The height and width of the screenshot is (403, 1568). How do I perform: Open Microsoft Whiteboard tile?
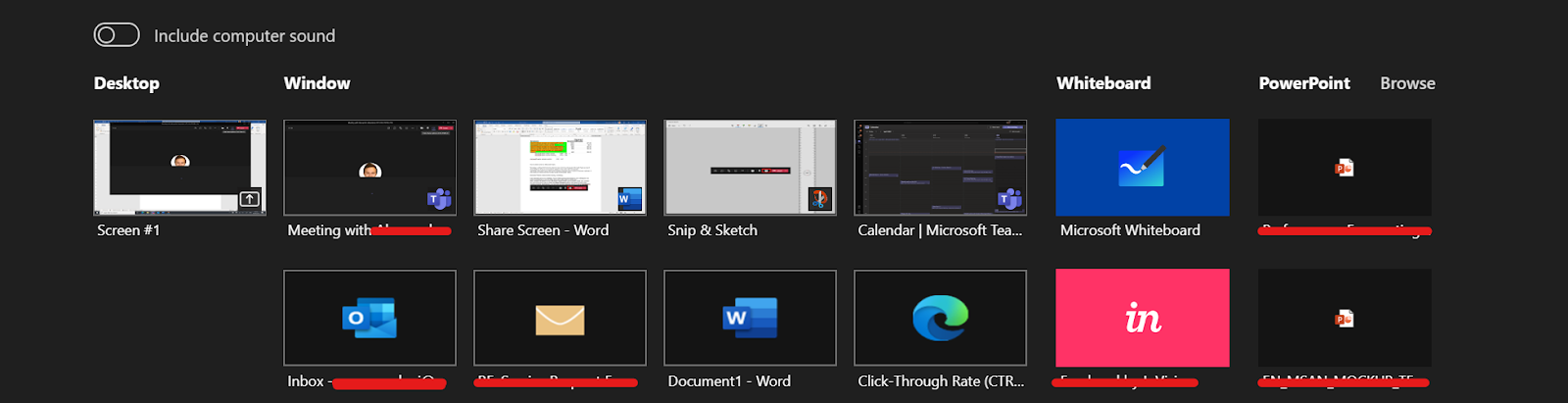pyautogui.click(x=1143, y=168)
